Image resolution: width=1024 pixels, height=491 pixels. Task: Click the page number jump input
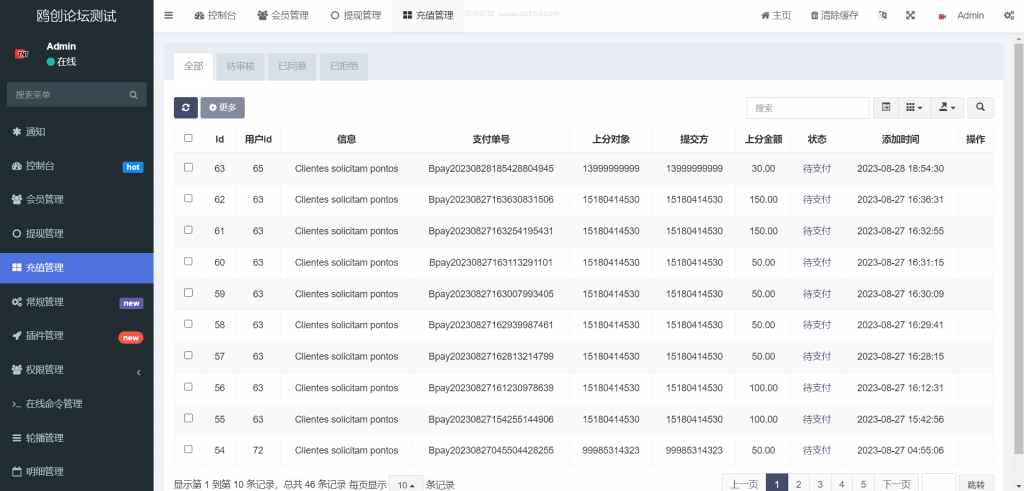click(x=939, y=484)
